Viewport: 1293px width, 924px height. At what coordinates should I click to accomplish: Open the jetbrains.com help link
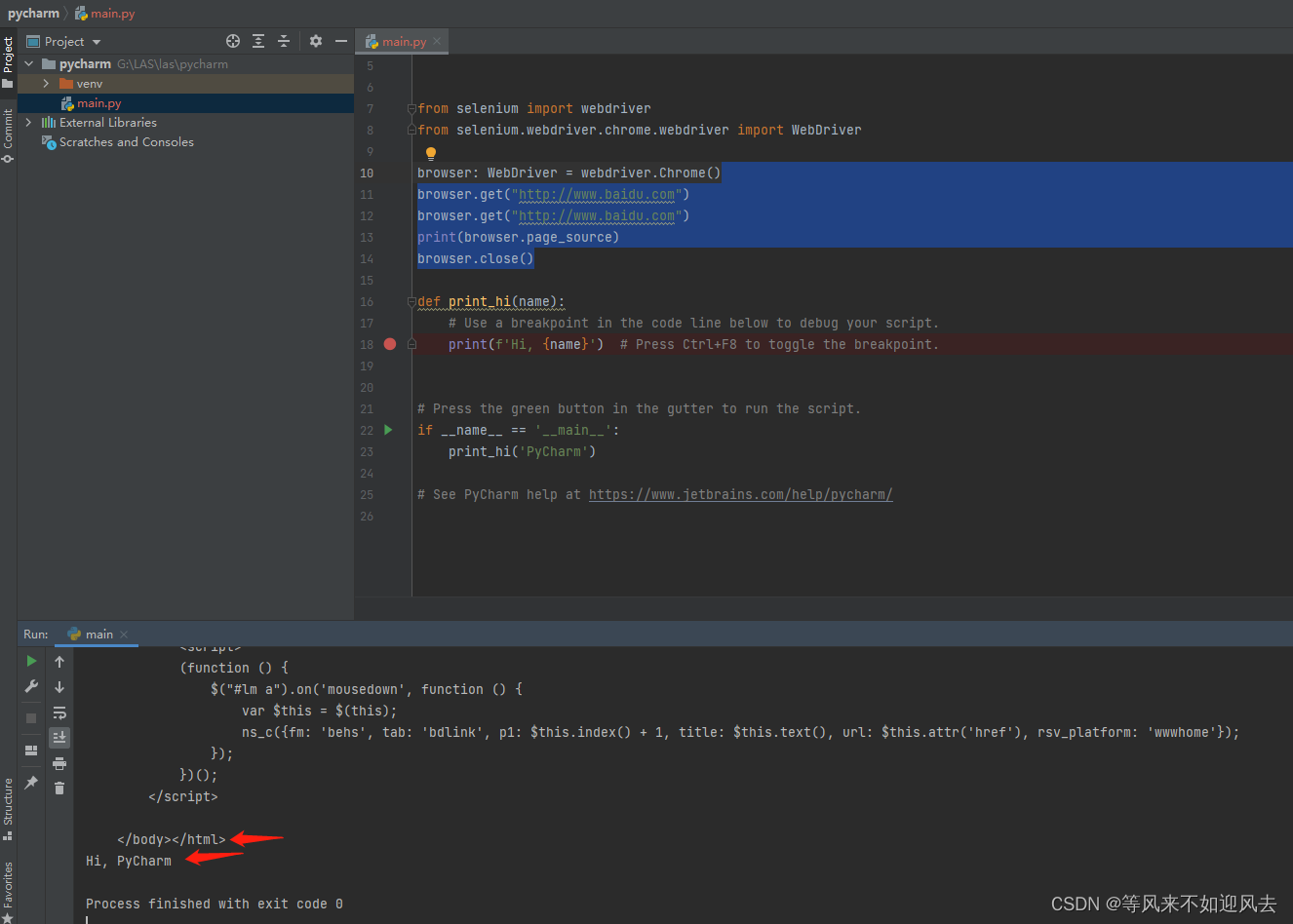740,494
